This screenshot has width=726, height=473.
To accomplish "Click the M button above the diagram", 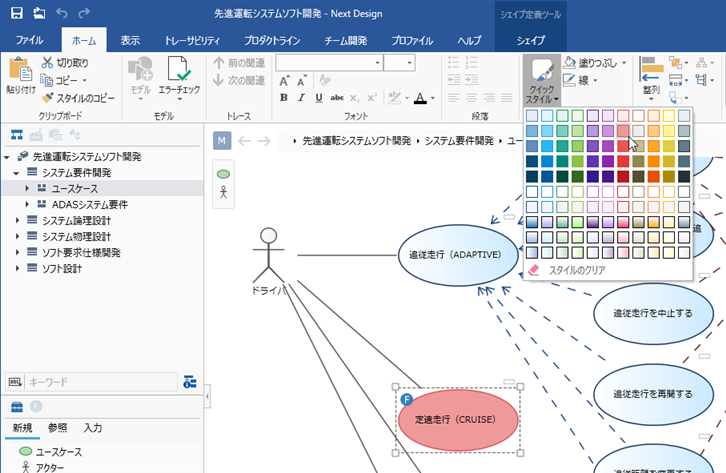I will (222, 141).
